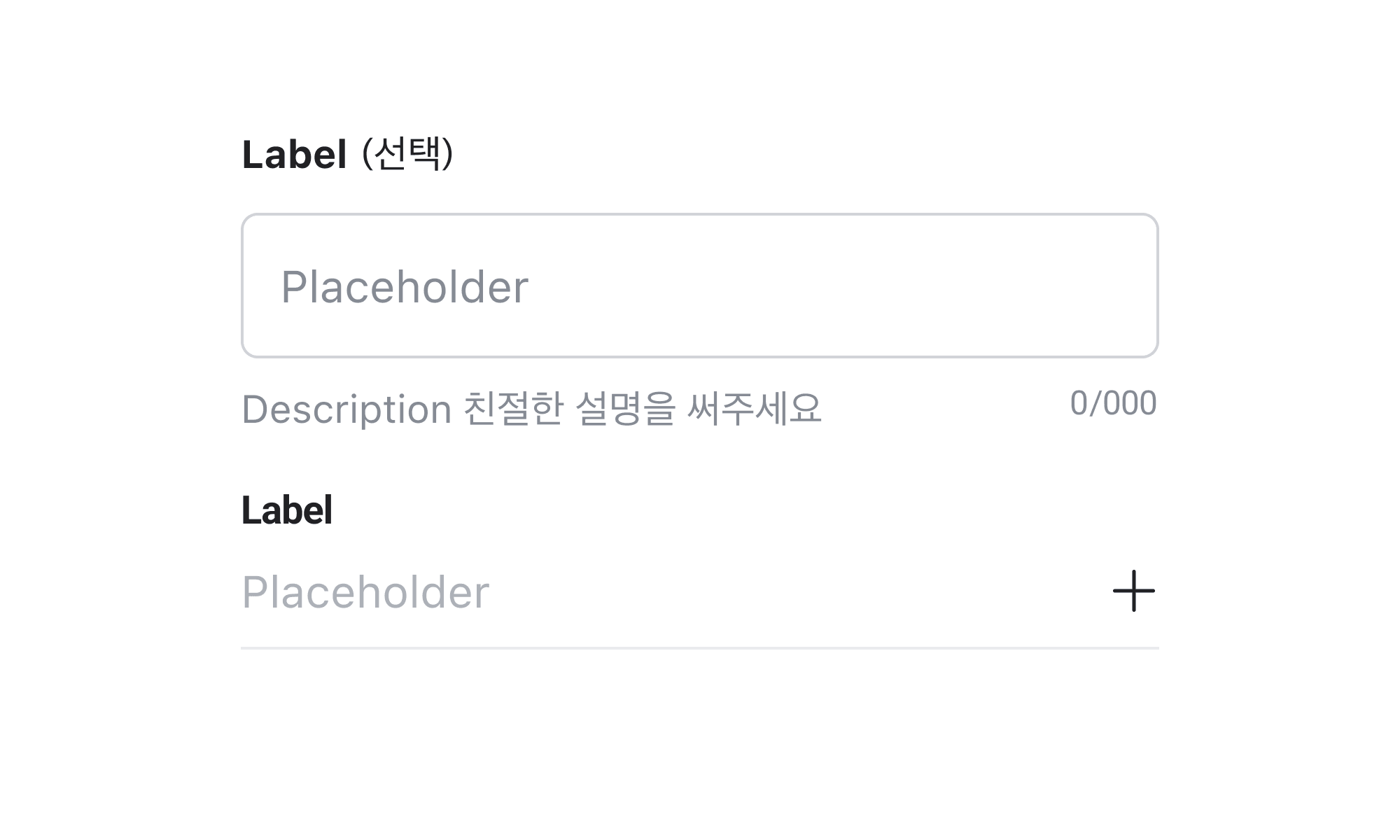This screenshot has height=840, width=1400.
Task: Click the Placeholder text inside the bordered box
Action: [x=405, y=287]
